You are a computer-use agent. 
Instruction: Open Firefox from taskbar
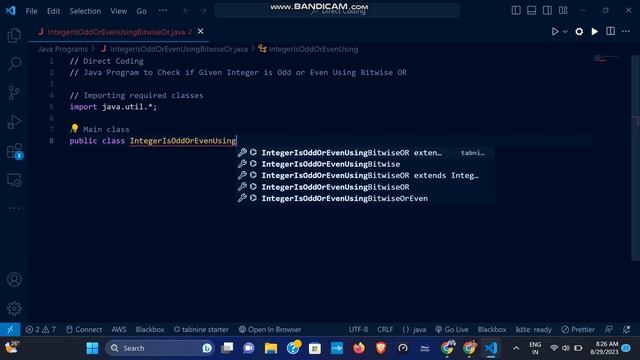[x=359, y=348]
